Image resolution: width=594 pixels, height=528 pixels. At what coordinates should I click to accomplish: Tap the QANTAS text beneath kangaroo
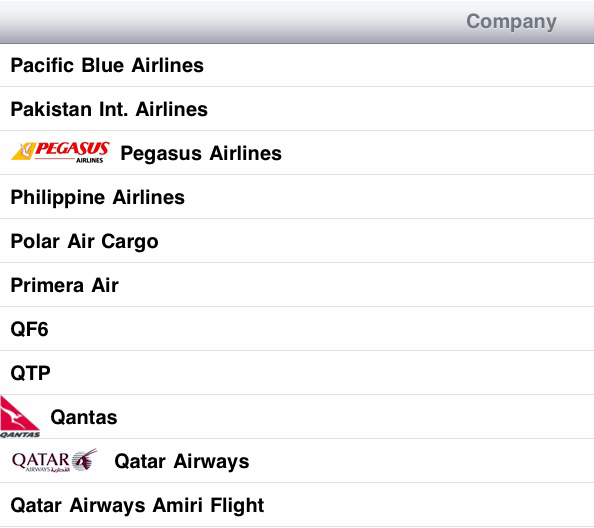pyautogui.click(x=20, y=434)
